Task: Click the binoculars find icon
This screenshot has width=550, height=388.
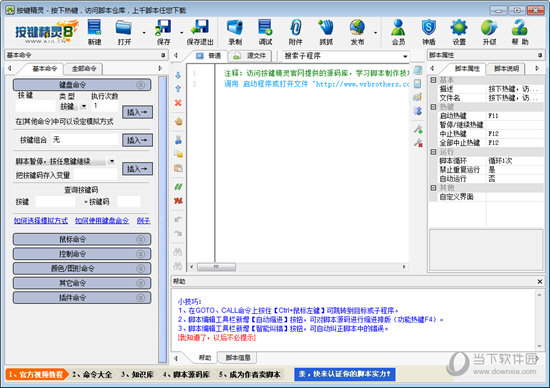Action: click(x=178, y=252)
